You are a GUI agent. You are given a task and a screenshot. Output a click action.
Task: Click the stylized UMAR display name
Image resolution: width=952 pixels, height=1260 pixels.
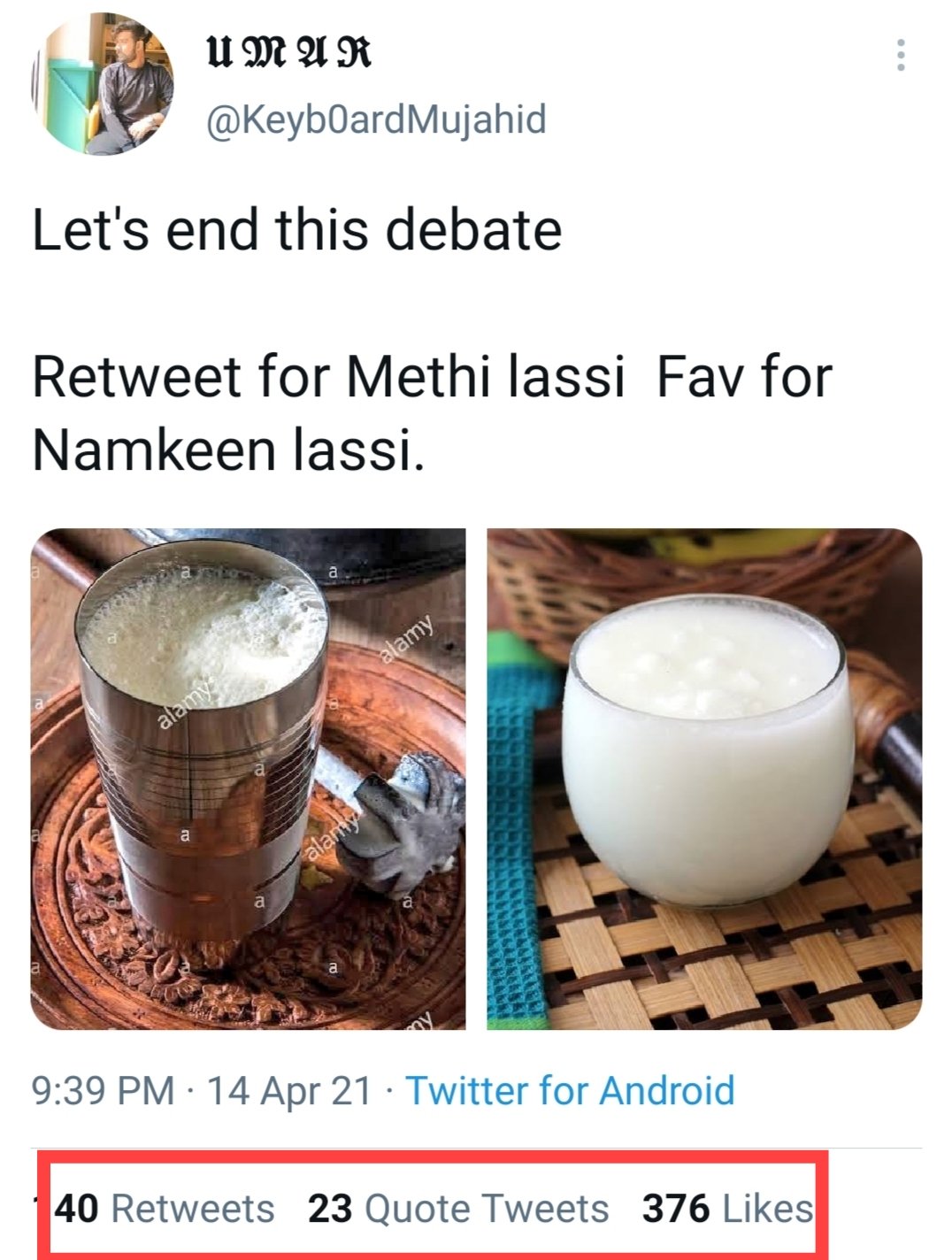288,54
